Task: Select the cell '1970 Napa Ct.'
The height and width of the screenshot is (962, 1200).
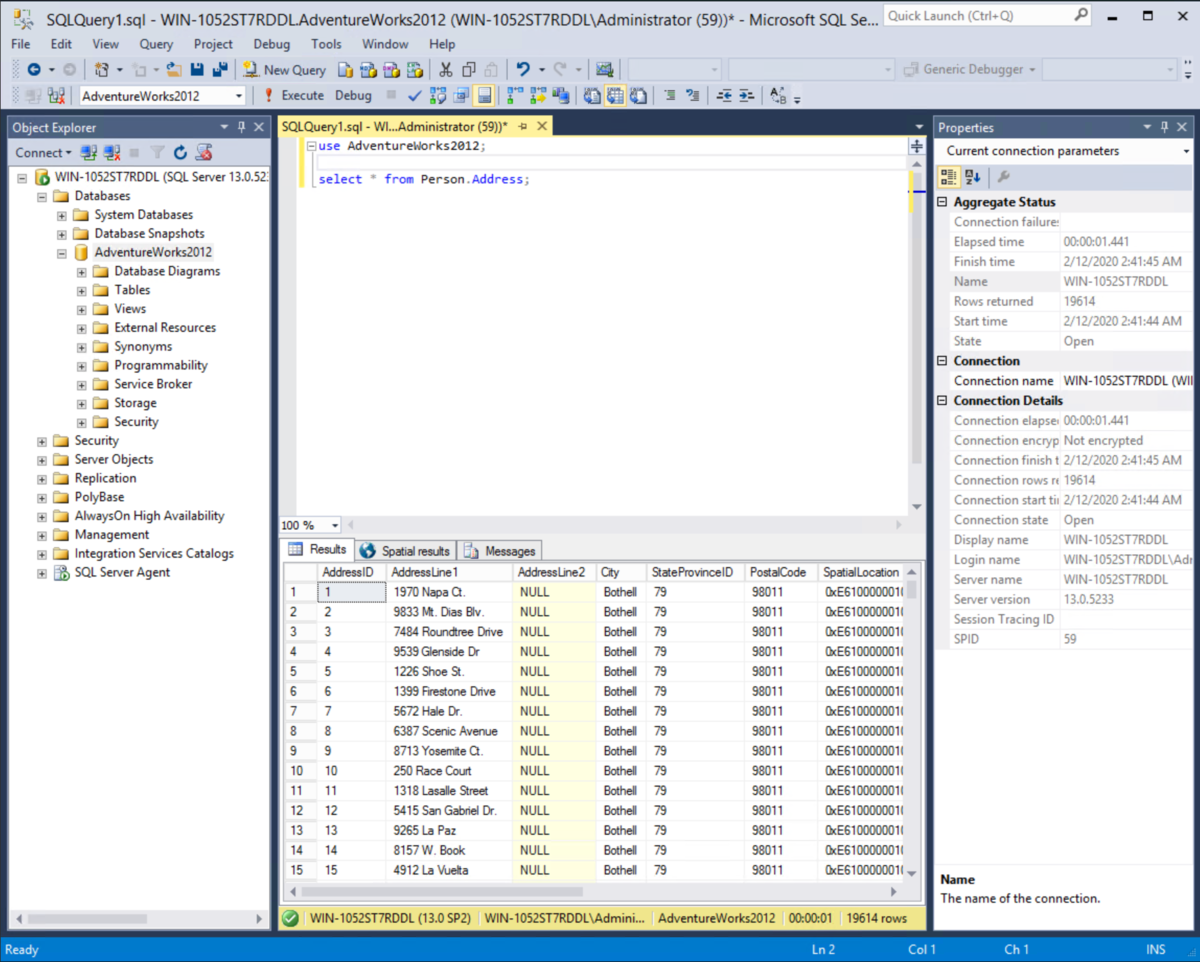Action: click(x=450, y=592)
